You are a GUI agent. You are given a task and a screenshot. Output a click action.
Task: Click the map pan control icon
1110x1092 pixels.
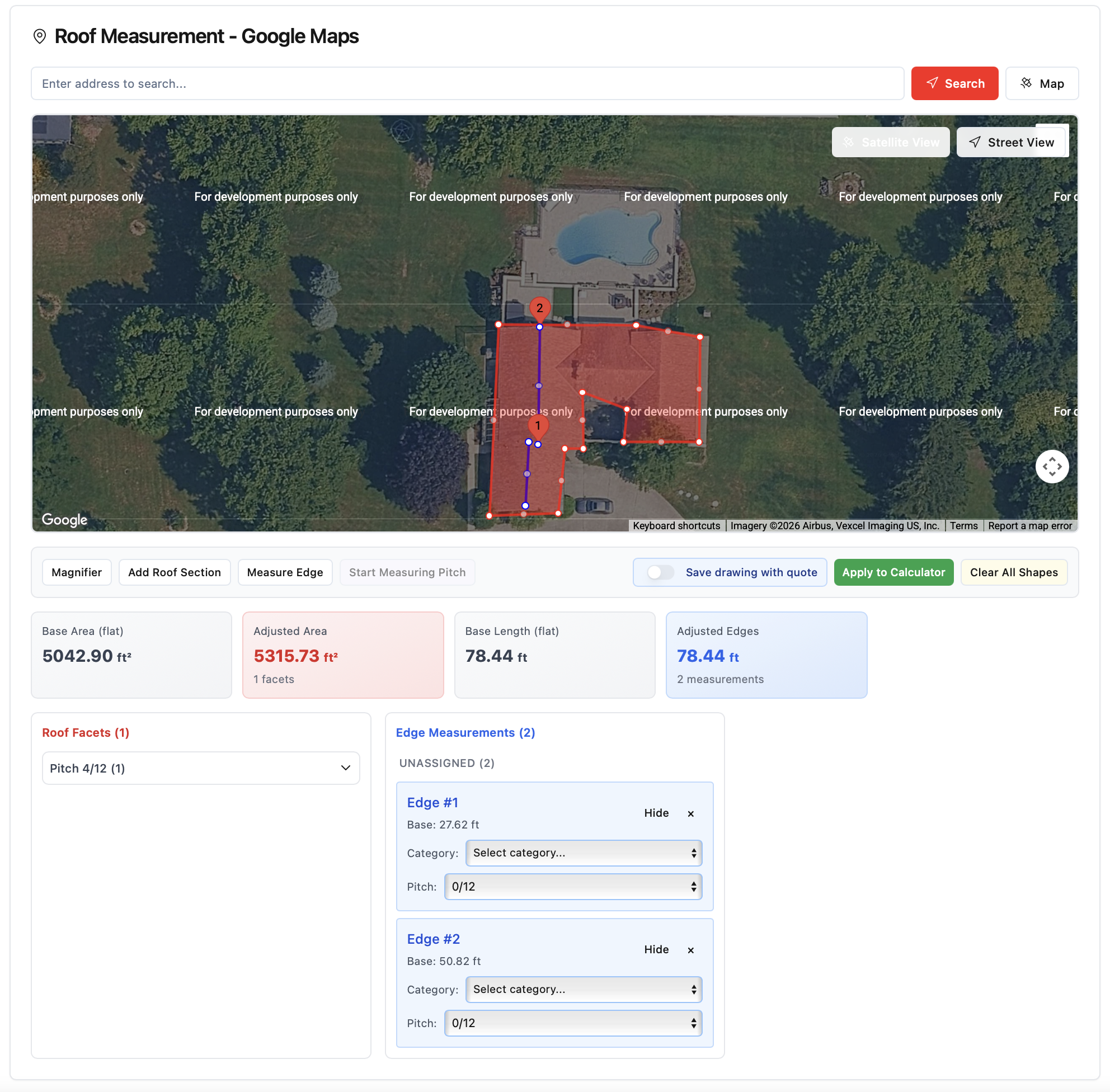point(1051,466)
